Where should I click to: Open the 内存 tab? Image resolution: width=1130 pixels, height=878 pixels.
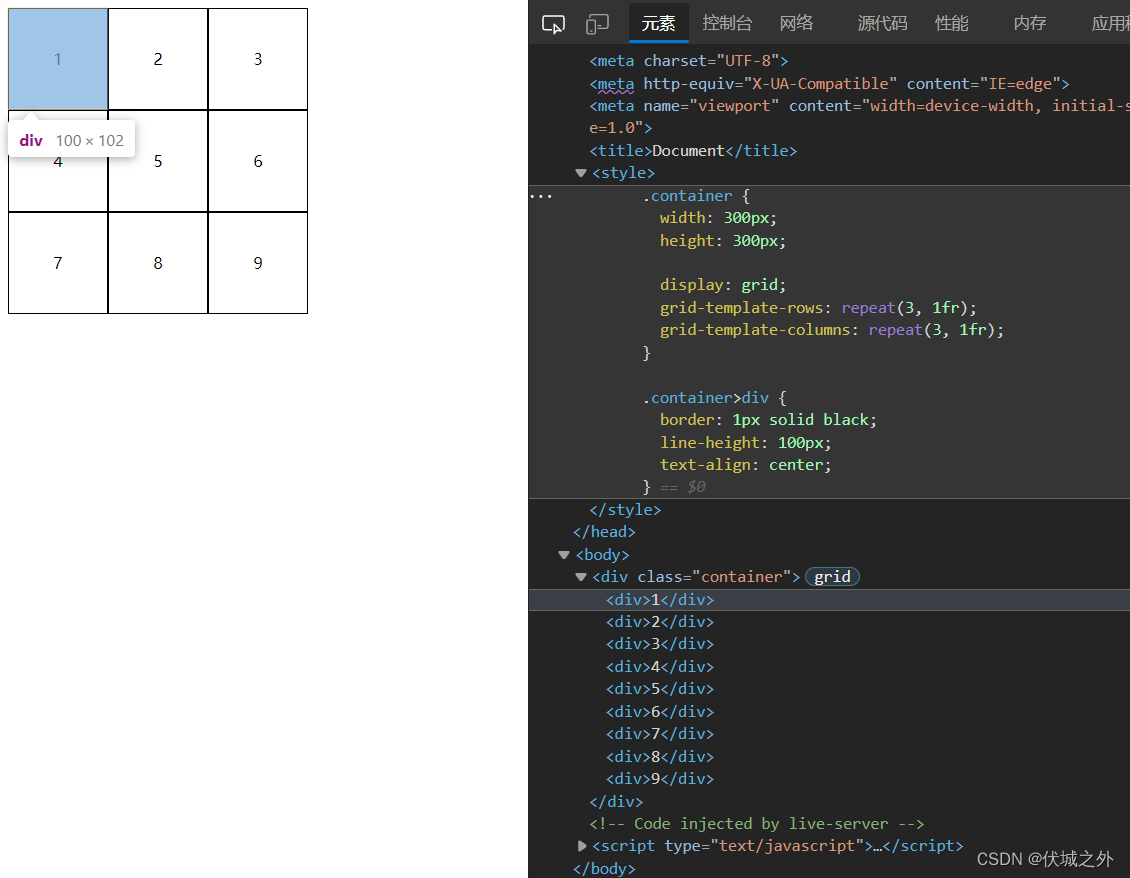(1029, 23)
